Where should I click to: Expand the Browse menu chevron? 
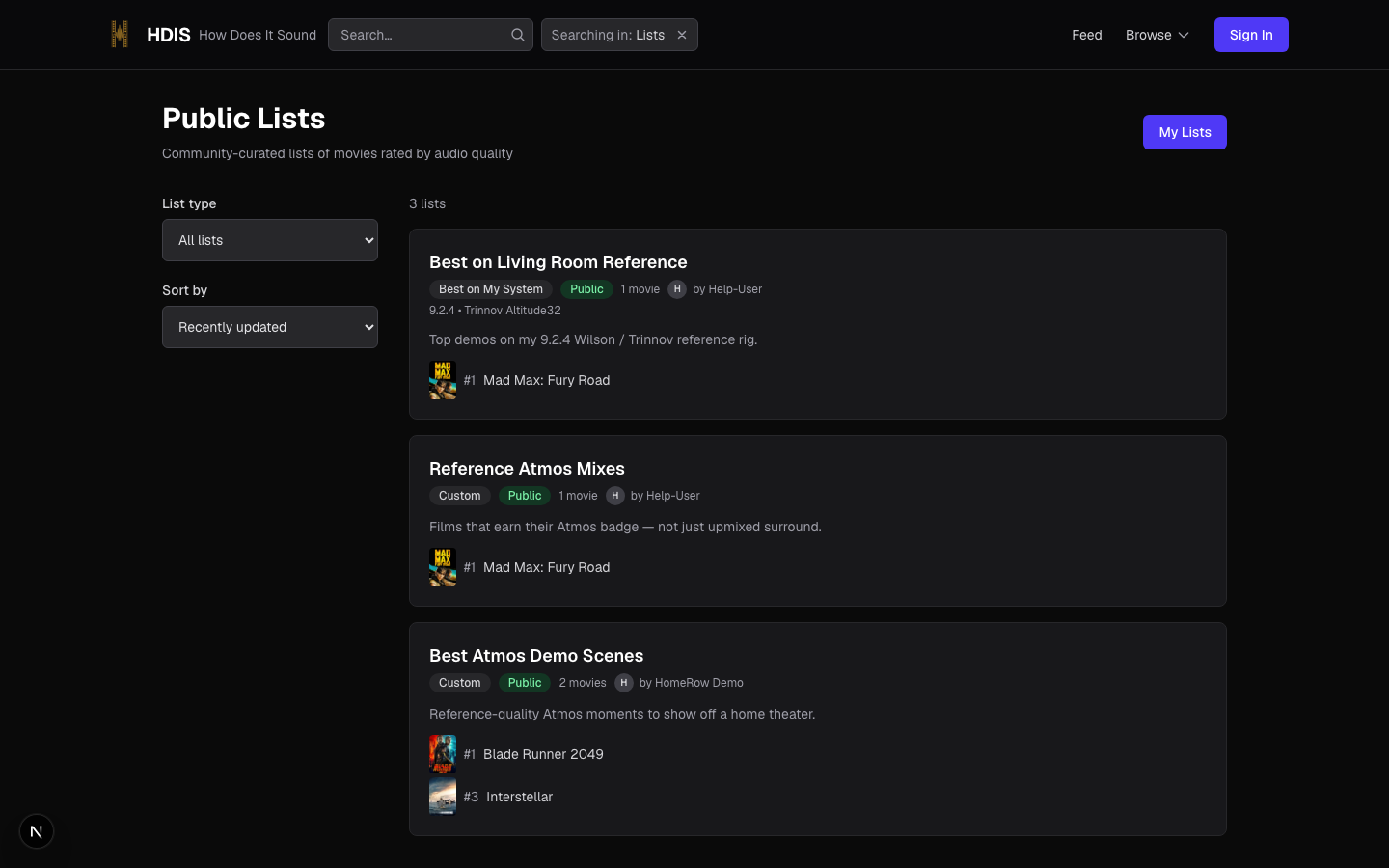click(x=1184, y=35)
